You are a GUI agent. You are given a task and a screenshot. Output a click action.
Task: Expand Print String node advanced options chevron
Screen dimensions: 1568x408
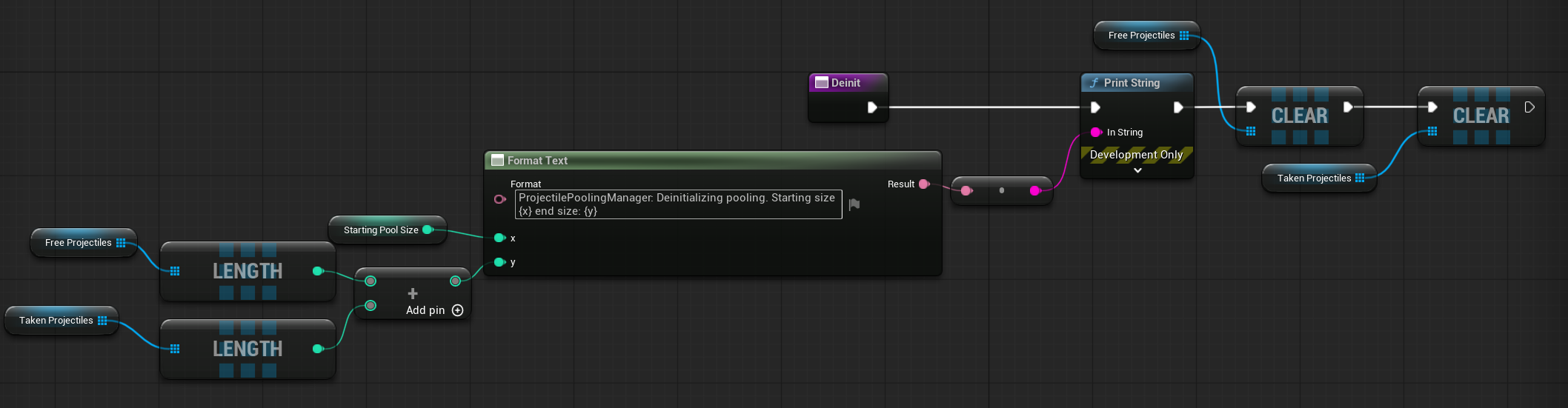pos(1137,170)
